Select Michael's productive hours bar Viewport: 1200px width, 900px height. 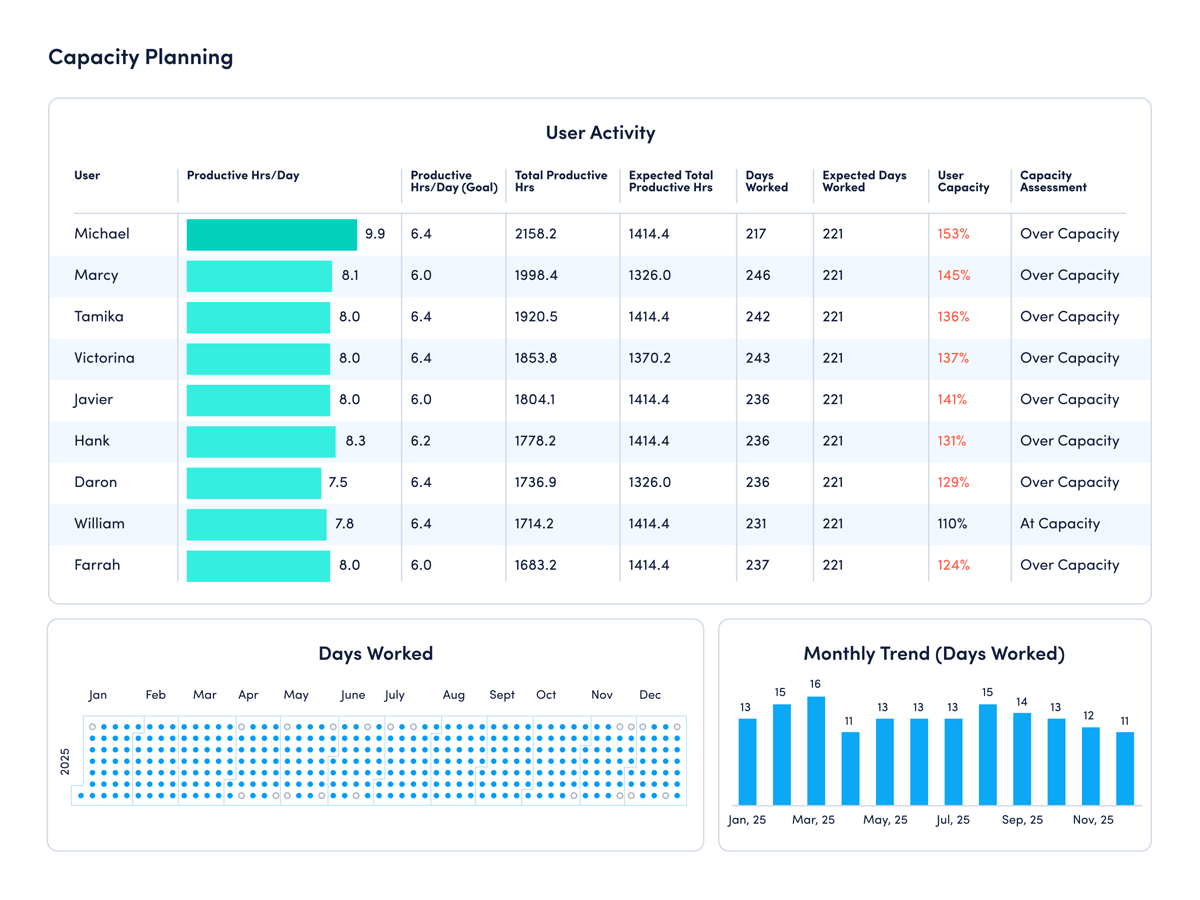[x=270, y=234]
